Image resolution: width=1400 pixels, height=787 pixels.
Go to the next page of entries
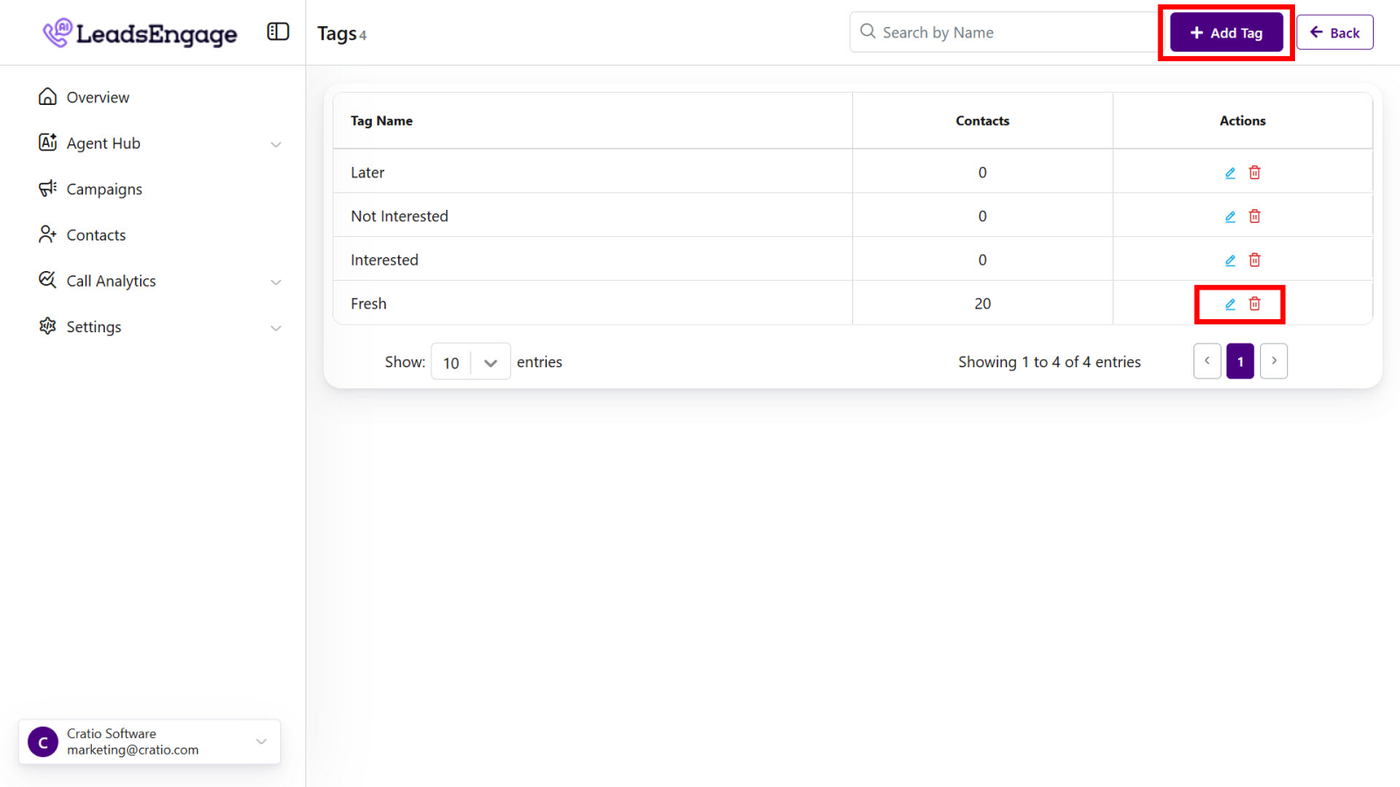[x=1273, y=361]
